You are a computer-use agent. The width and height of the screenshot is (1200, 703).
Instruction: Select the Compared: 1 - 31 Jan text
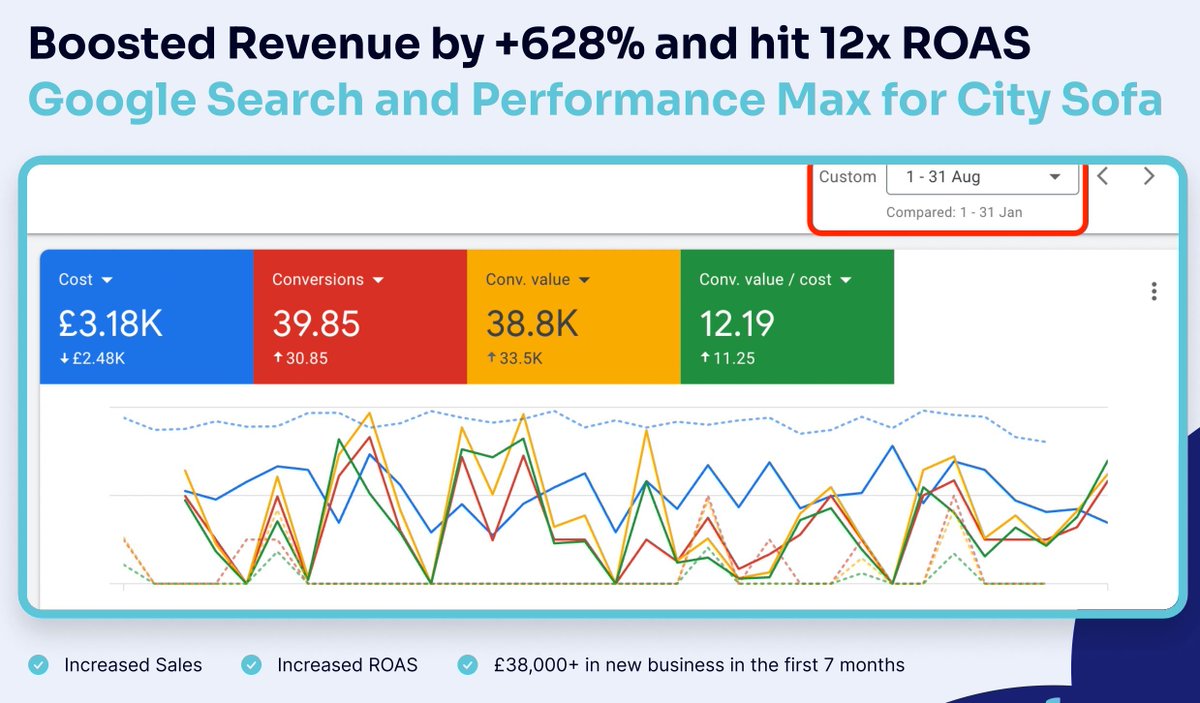[x=954, y=212]
